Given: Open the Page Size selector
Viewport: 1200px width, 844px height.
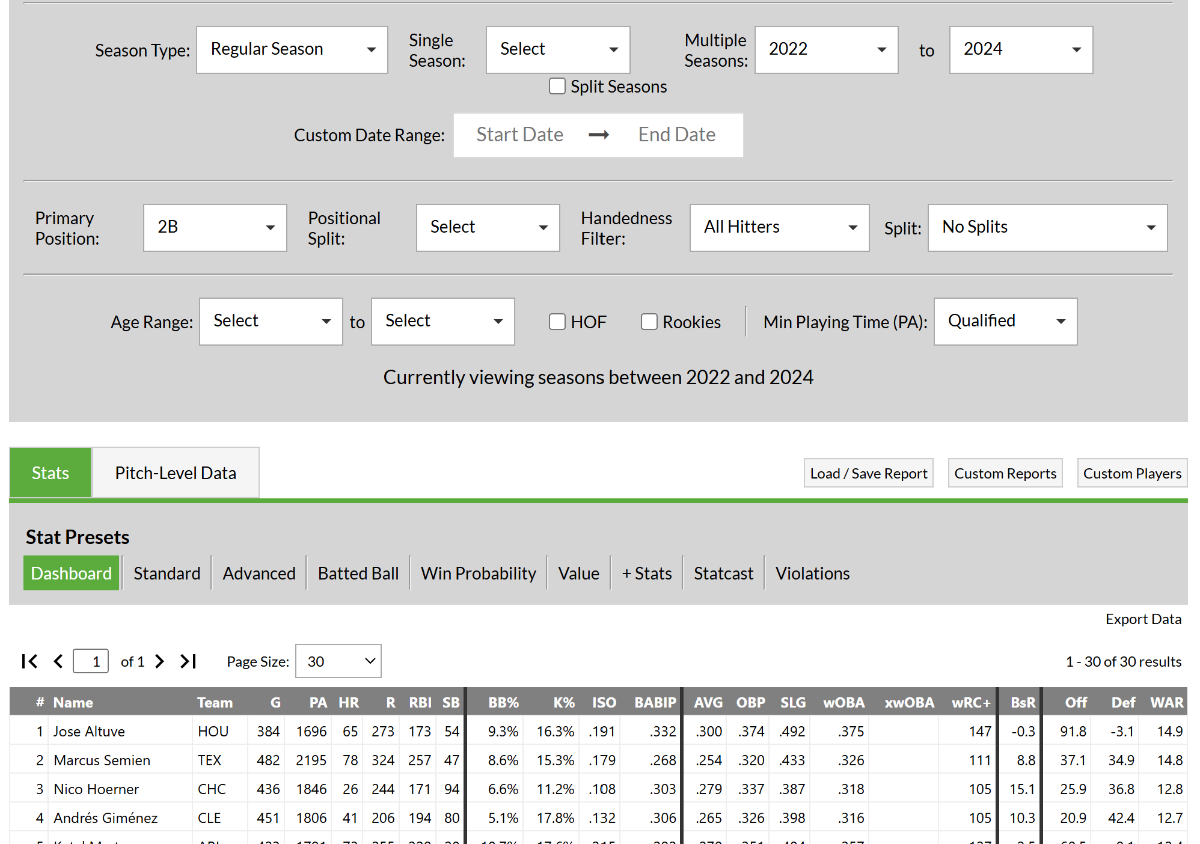Looking at the screenshot, I should coord(338,661).
